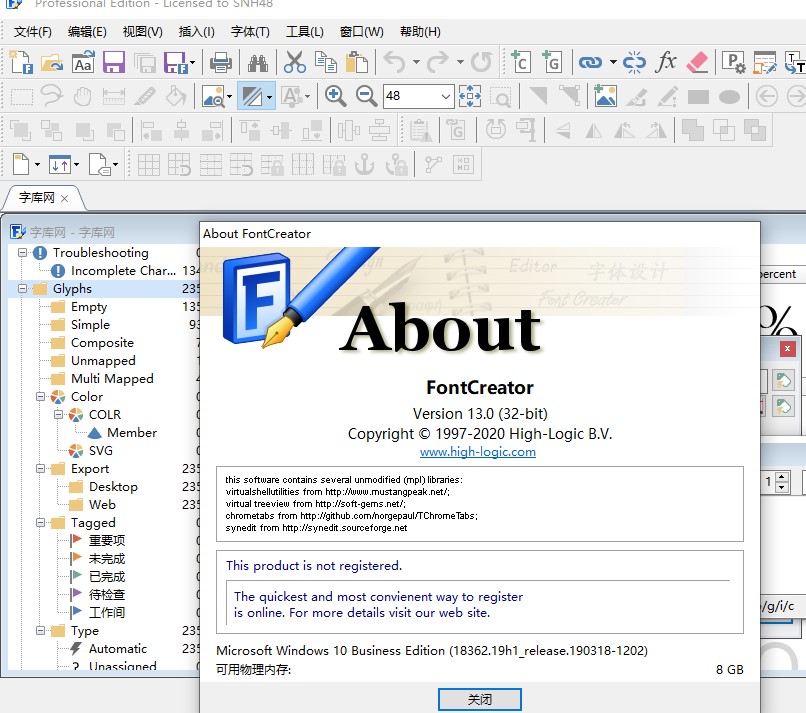Click the red close button behind dialog
The height and width of the screenshot is (713, 806).
pos(787,349)
